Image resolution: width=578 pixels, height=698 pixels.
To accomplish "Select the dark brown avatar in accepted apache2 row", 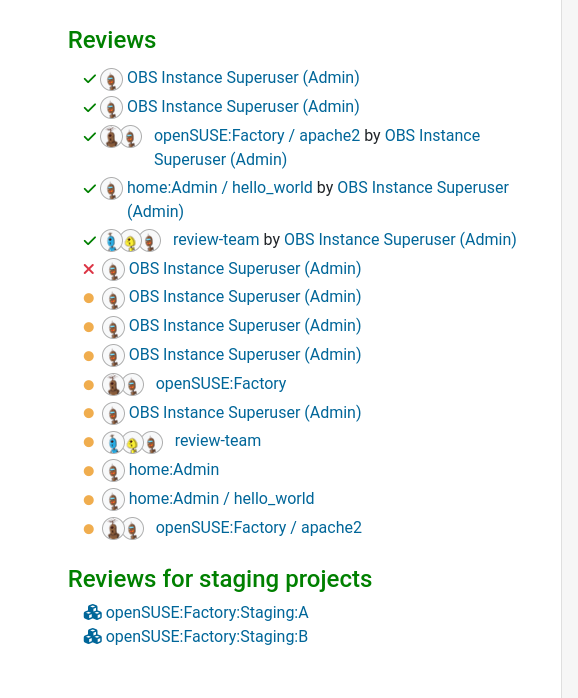I will coord(111,136).
